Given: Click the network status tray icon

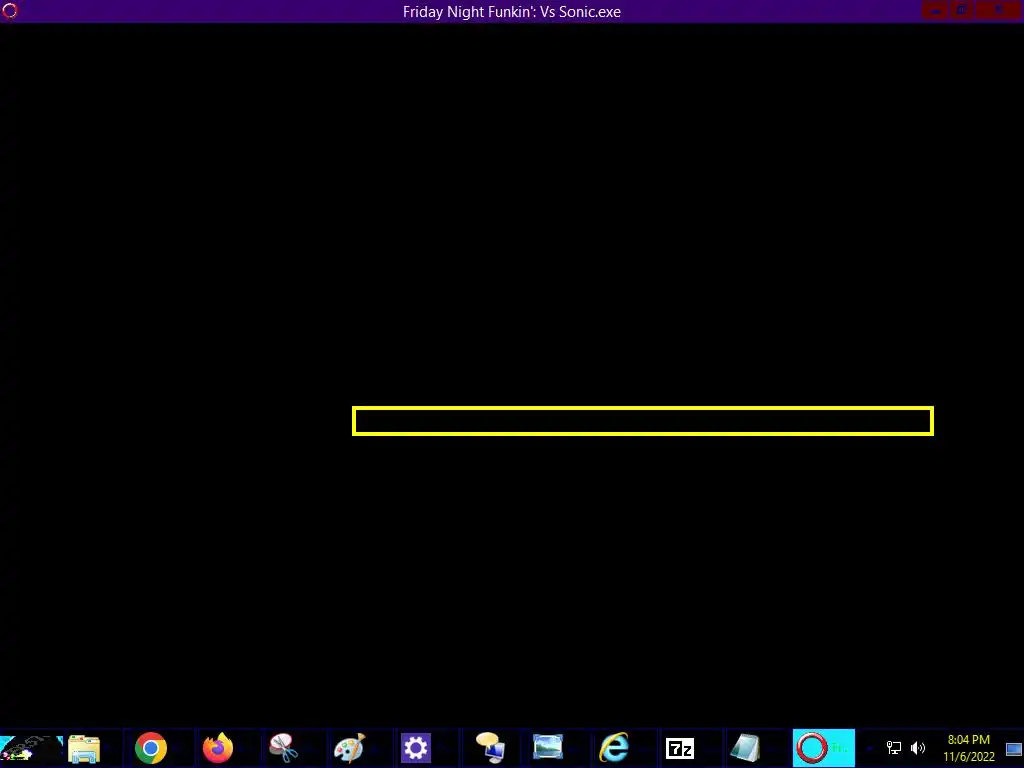Looking at the screenshot, I should coord(893,748).
